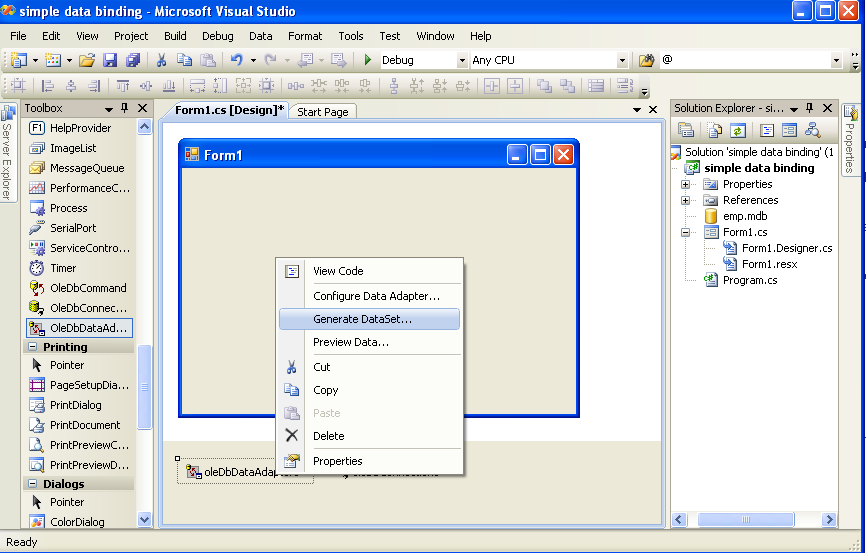Open the Server Explorer side tab
Screen dimensions: 866x553
tap(7, 154)
